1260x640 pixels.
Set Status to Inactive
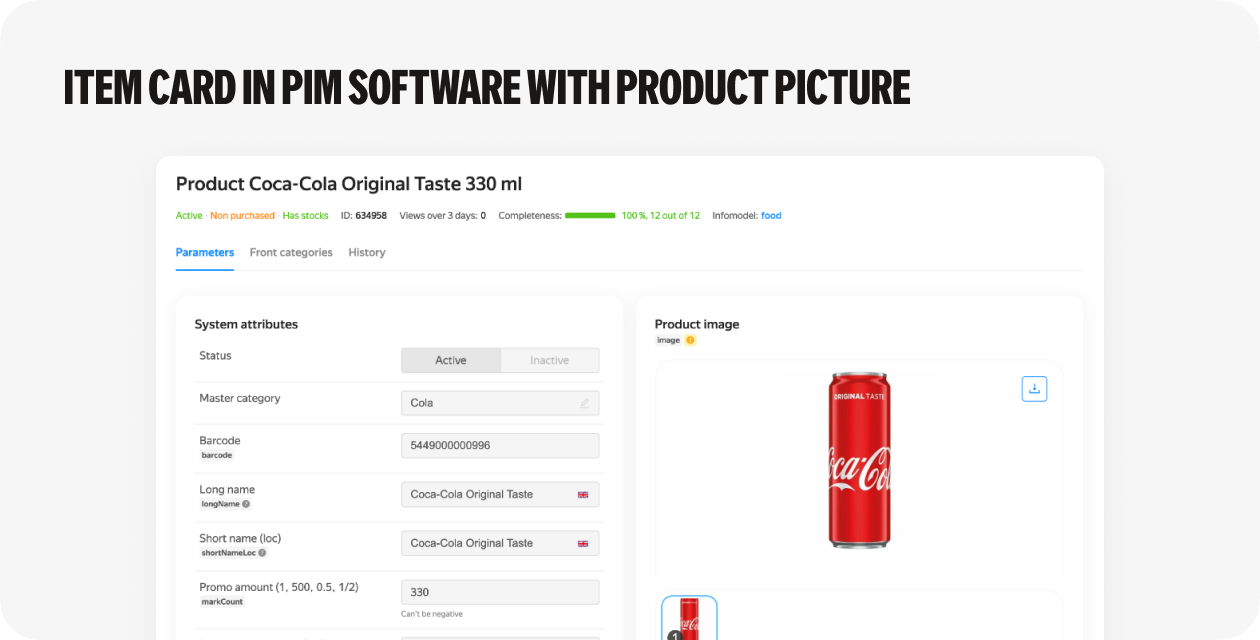pyautogui.click(x=549, y=361)
